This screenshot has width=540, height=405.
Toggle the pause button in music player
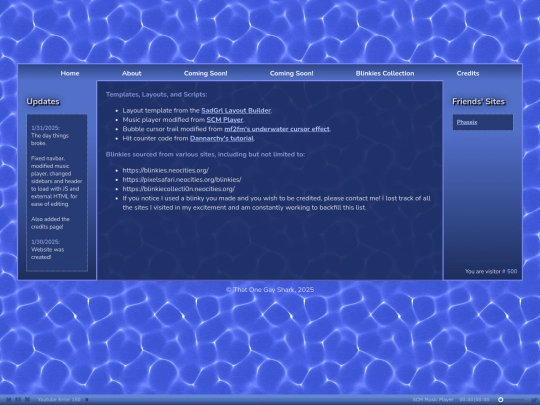coord(18,399)
